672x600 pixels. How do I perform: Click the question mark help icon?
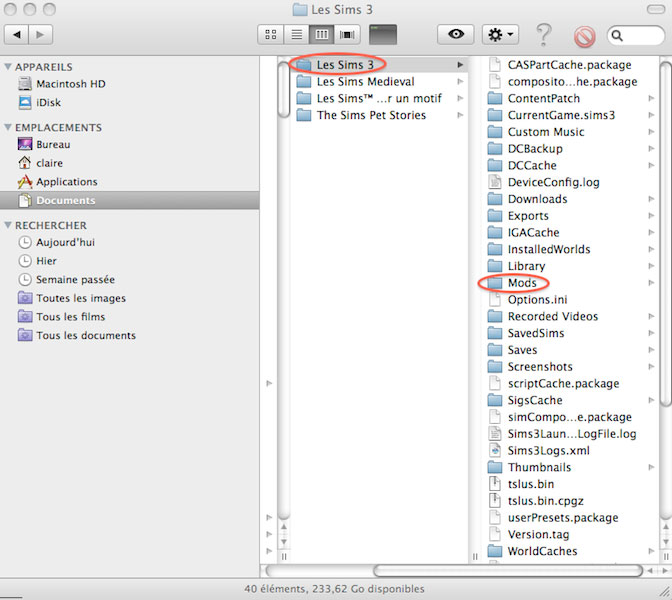pos(543,35)
